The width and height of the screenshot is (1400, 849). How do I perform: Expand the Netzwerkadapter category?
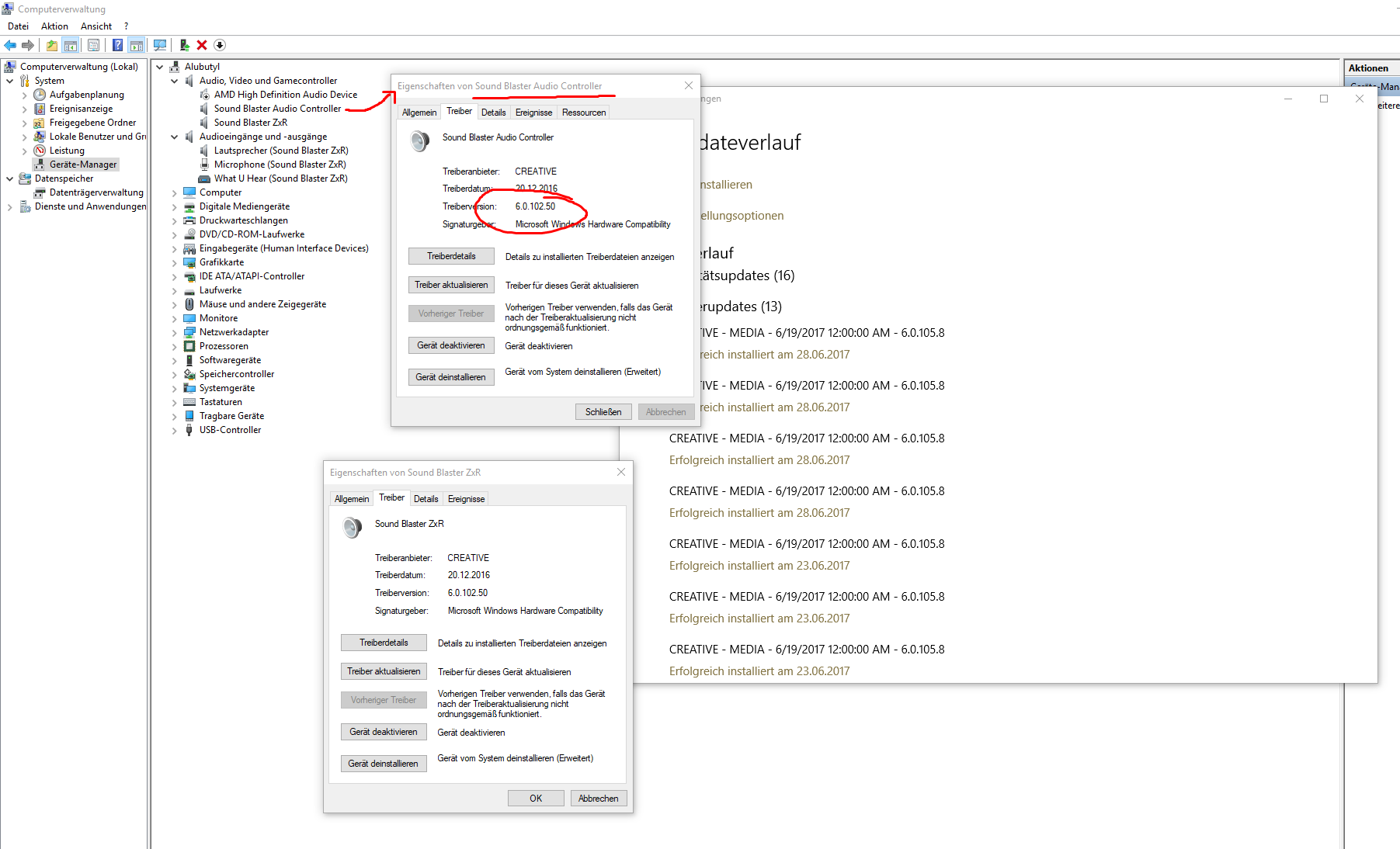175,332
